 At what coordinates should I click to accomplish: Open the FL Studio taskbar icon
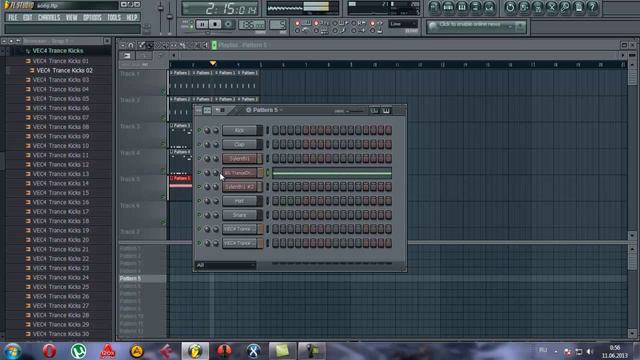coord(195,351)
